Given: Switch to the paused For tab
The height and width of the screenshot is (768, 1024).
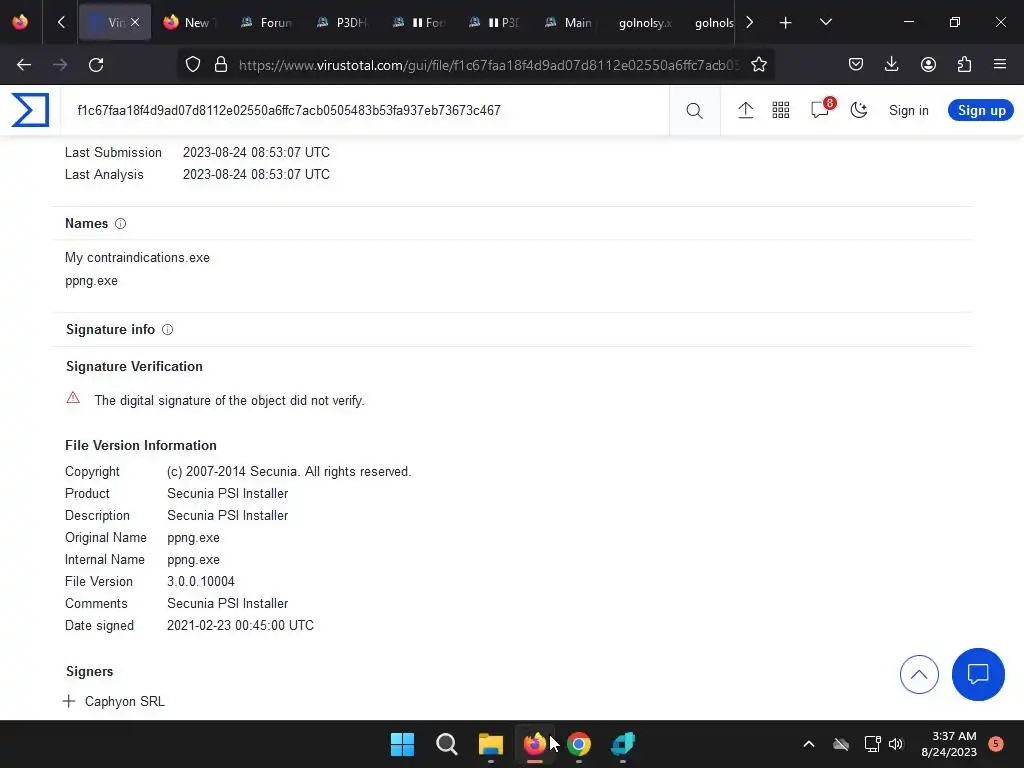Looking at the screenshot, I should (x=419, y=23).
